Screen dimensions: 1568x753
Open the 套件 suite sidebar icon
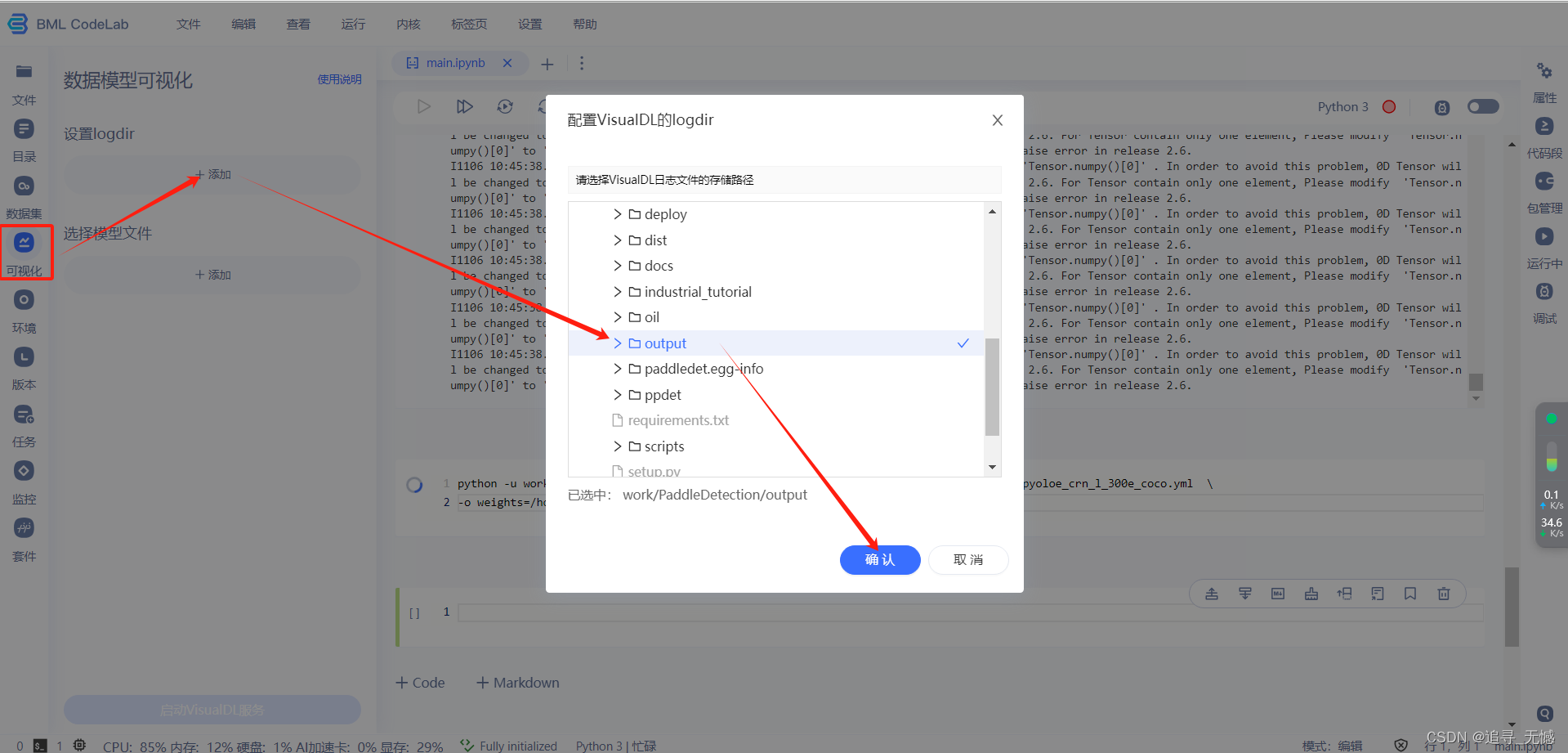coord(24,528)
